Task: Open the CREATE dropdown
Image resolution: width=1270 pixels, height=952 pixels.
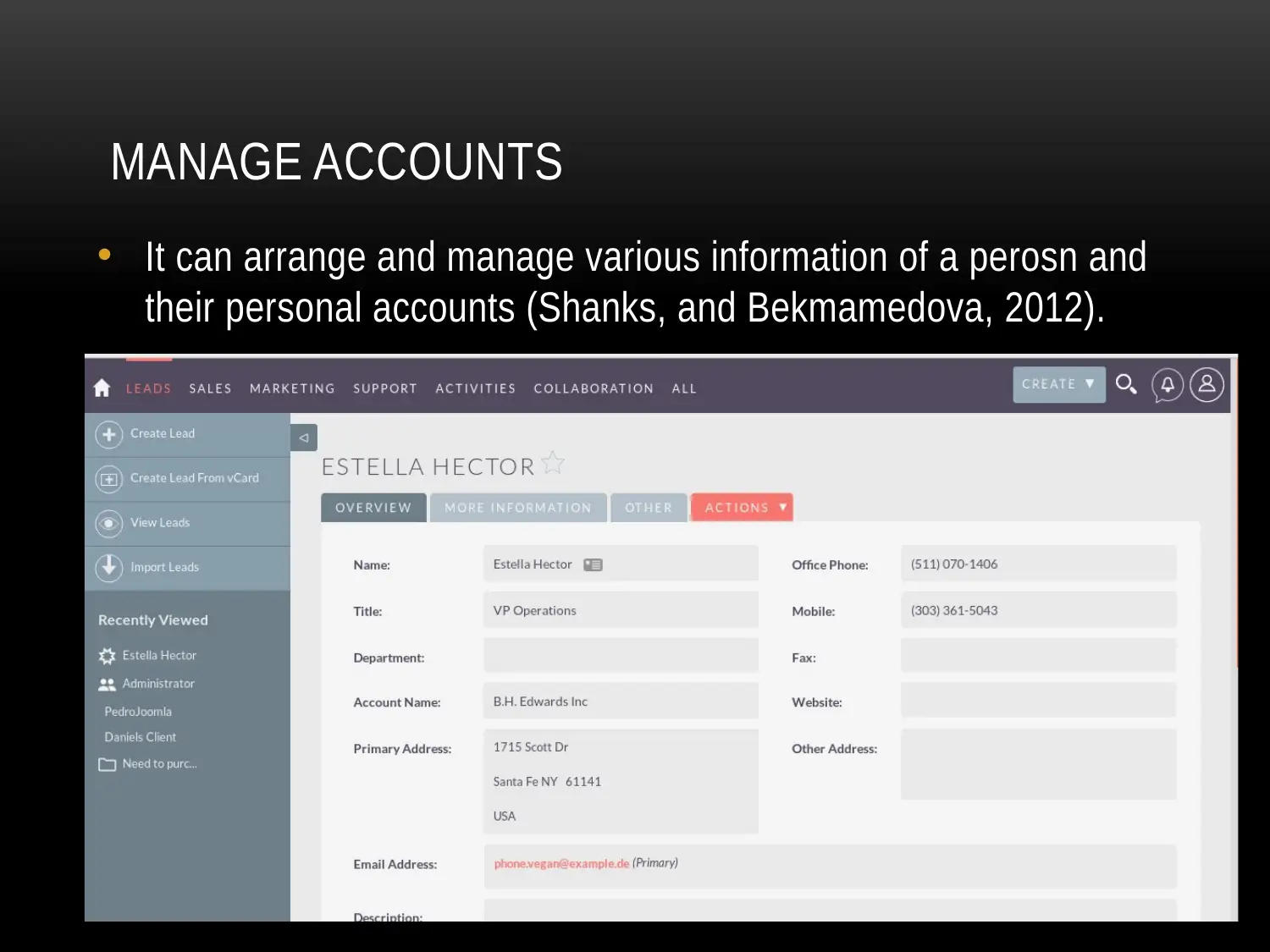Action: 1059,384
